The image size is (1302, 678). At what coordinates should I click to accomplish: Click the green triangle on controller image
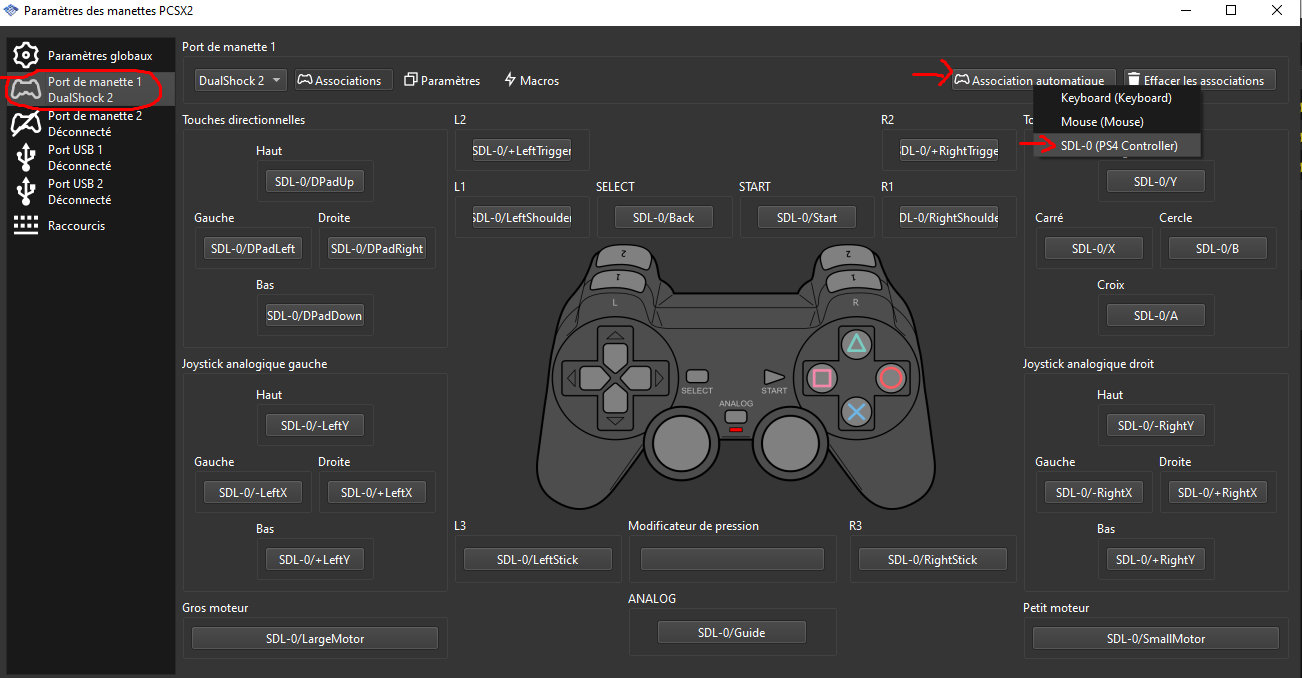pyautogui.click(x=856, y=345)
